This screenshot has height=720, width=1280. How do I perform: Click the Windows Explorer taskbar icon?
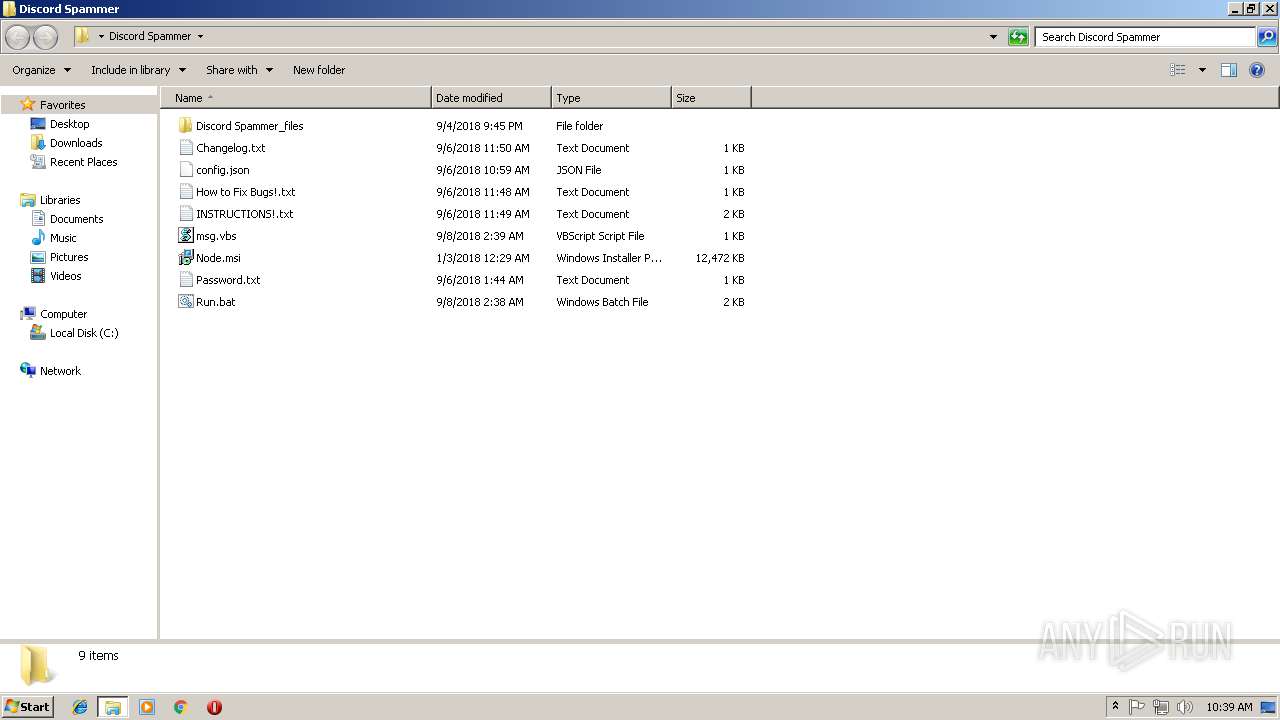(x=113, y=707)
